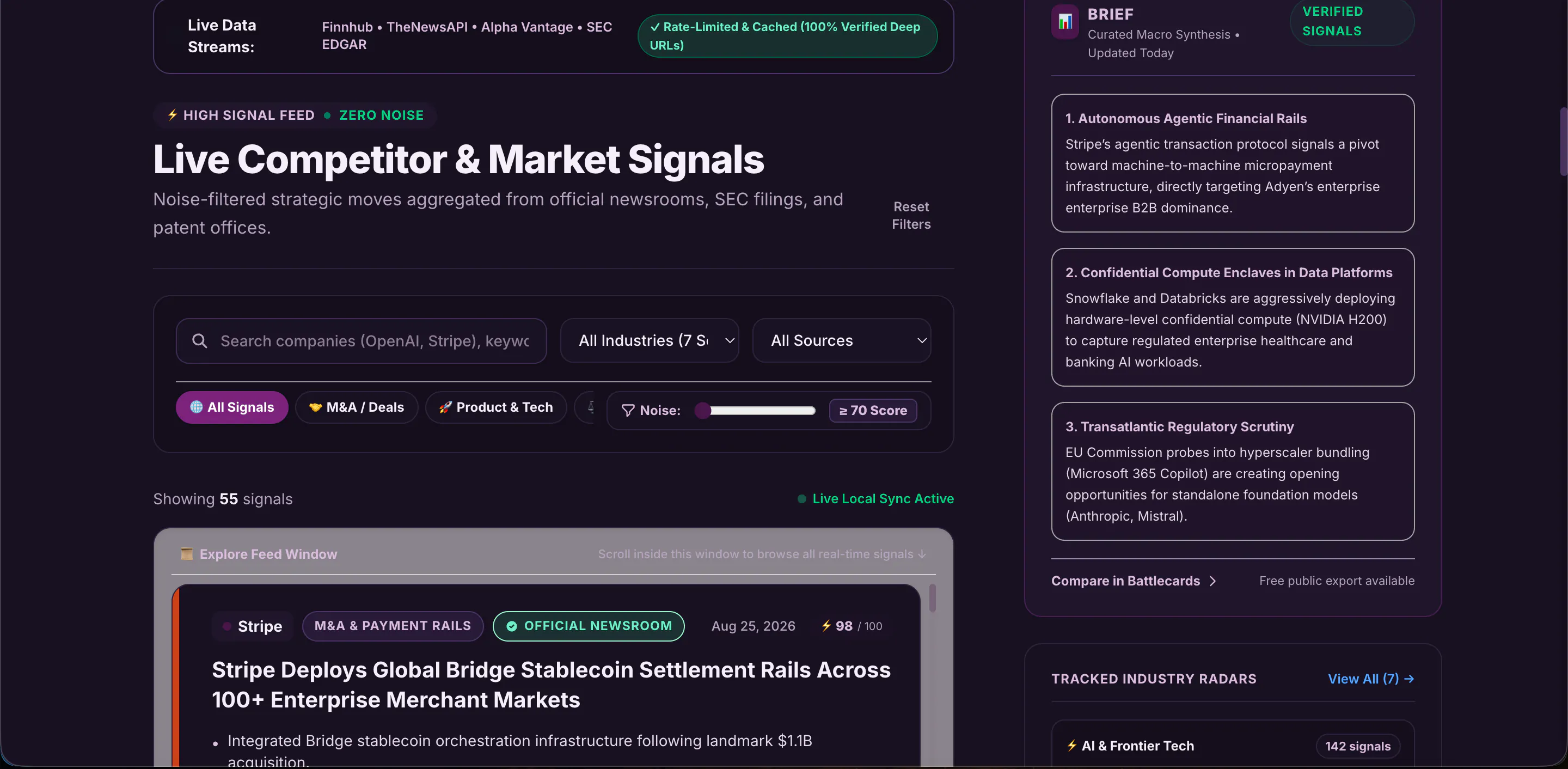Click the Official Newsroom badge
Screen dimensions: 1568x769
click(x=589, y=626)
